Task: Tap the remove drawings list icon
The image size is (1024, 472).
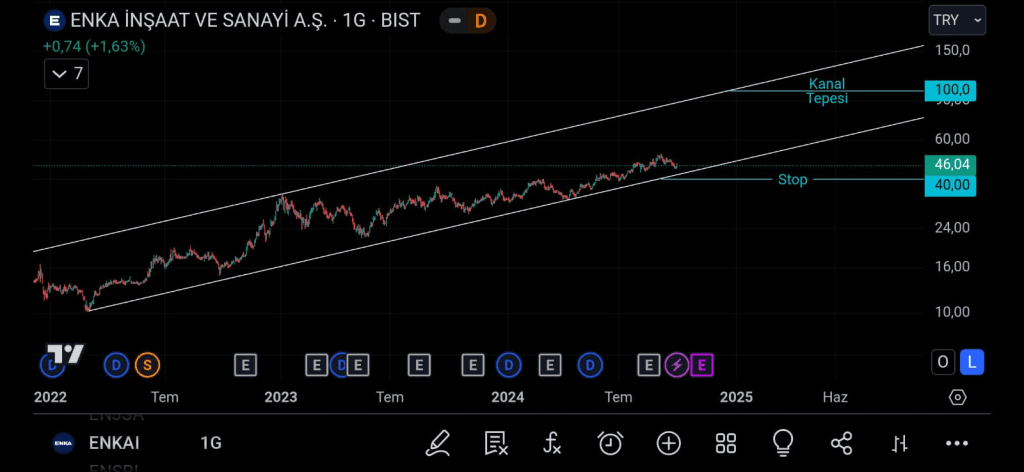Action: pyautogui.click(x=496, y=443)
